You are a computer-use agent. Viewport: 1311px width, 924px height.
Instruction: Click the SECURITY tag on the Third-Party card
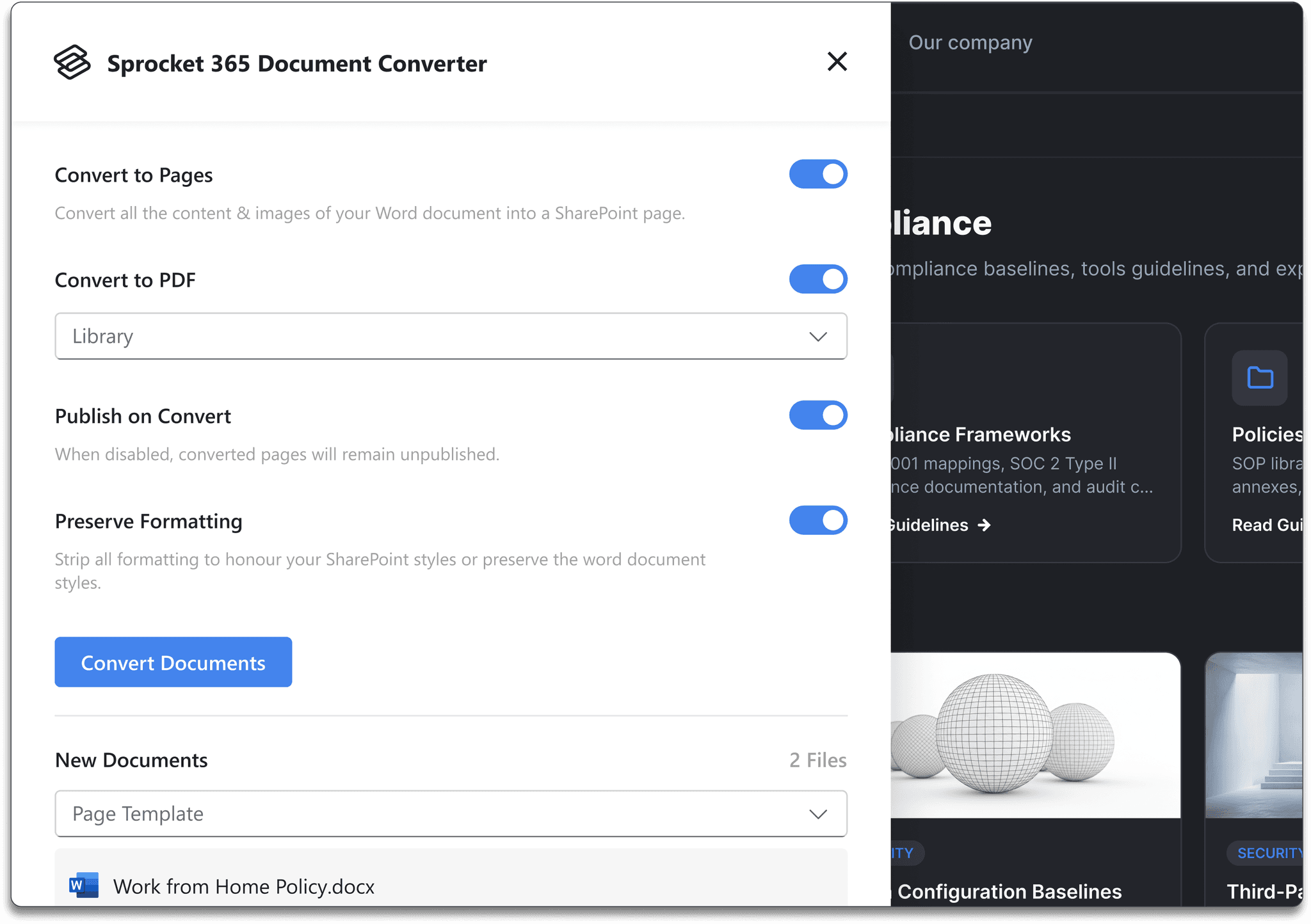1266,853
